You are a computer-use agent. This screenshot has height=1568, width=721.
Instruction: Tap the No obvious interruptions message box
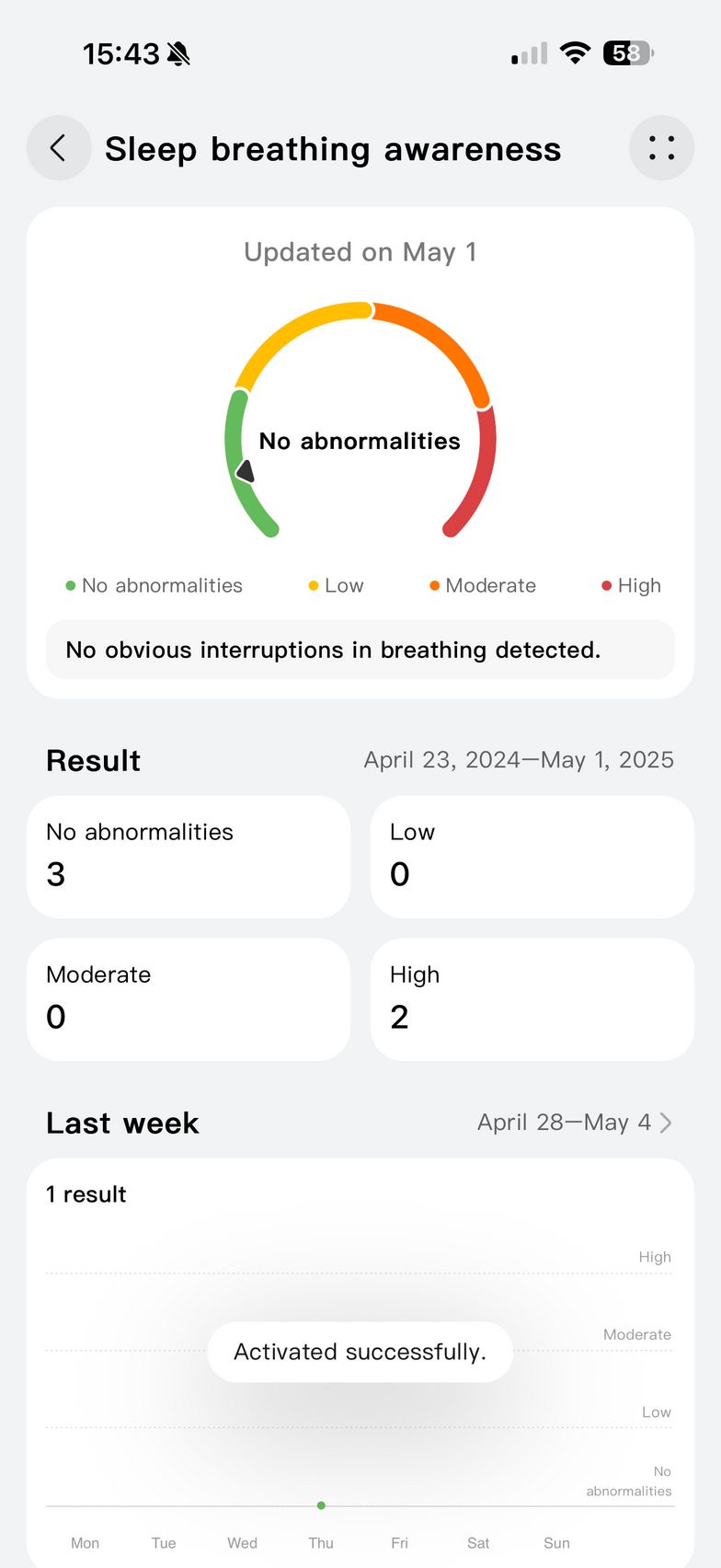(x=360, y=650)
